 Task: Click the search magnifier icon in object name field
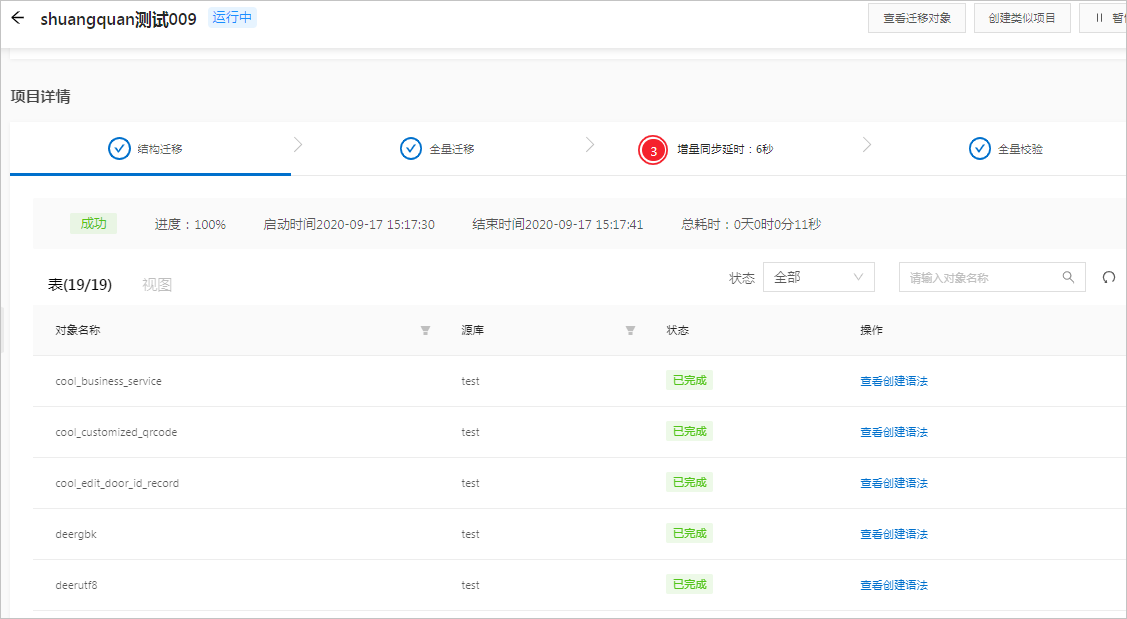pyautogui.click(x=1067, y=277)
